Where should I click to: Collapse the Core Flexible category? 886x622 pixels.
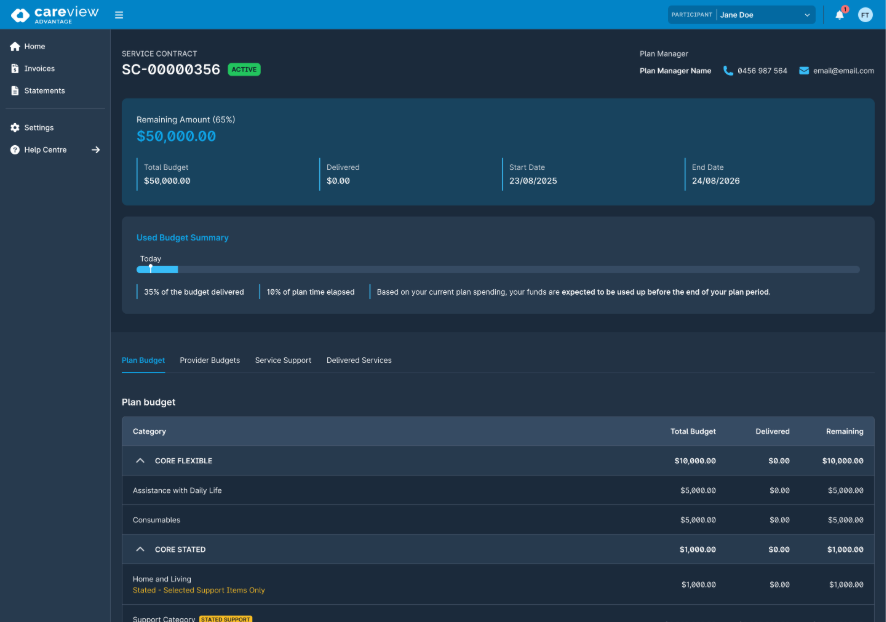coord(140,461)
